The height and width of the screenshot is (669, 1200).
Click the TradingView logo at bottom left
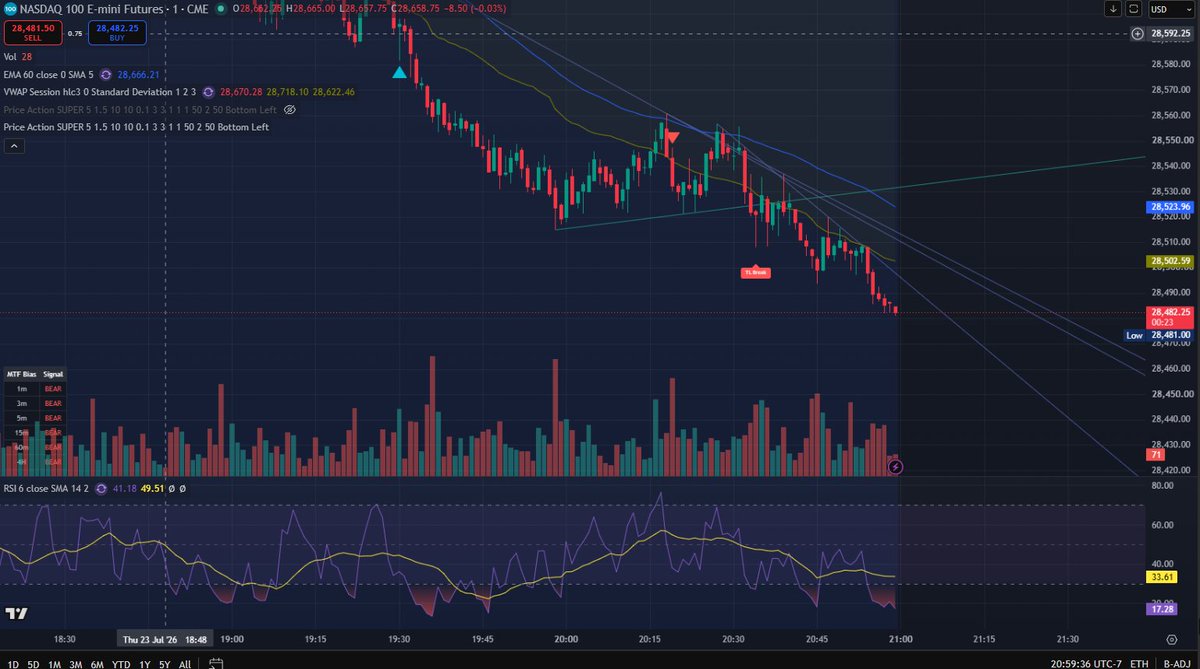tap(14, 613)
